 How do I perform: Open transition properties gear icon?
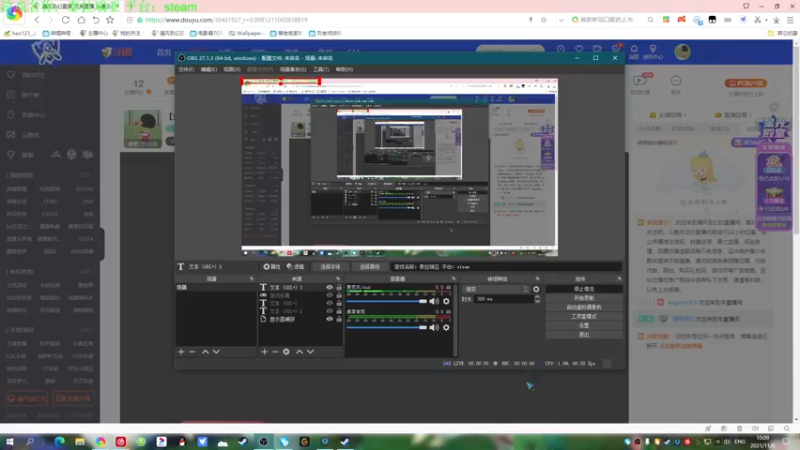click(x=536, y=289)
